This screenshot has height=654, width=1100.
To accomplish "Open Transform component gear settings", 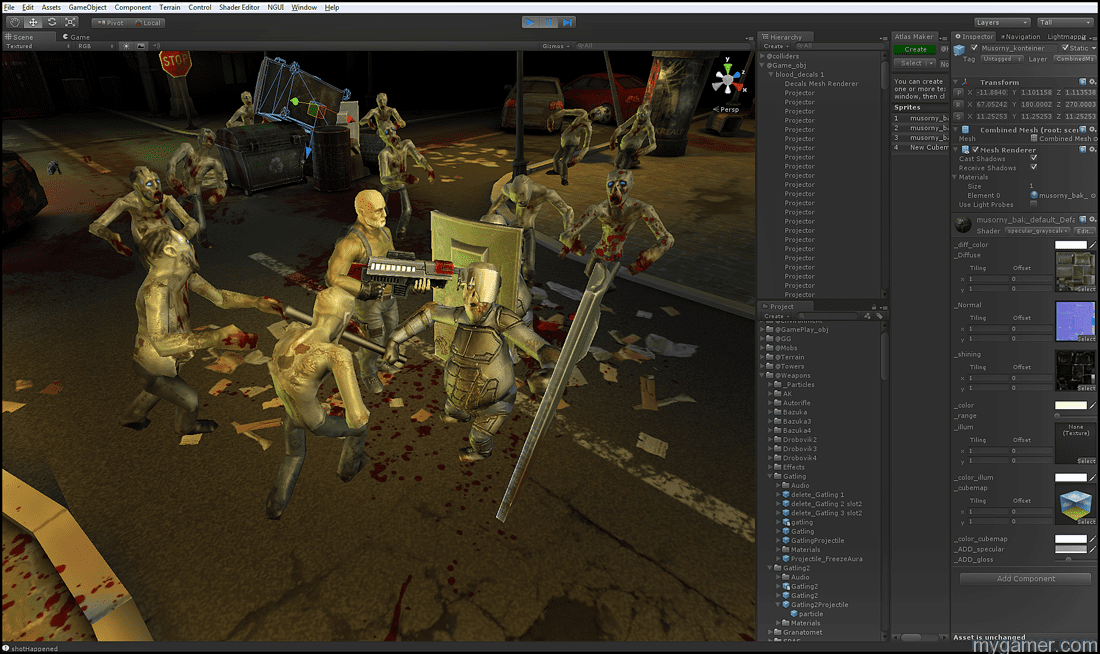I will click(x=1092, y=82).
